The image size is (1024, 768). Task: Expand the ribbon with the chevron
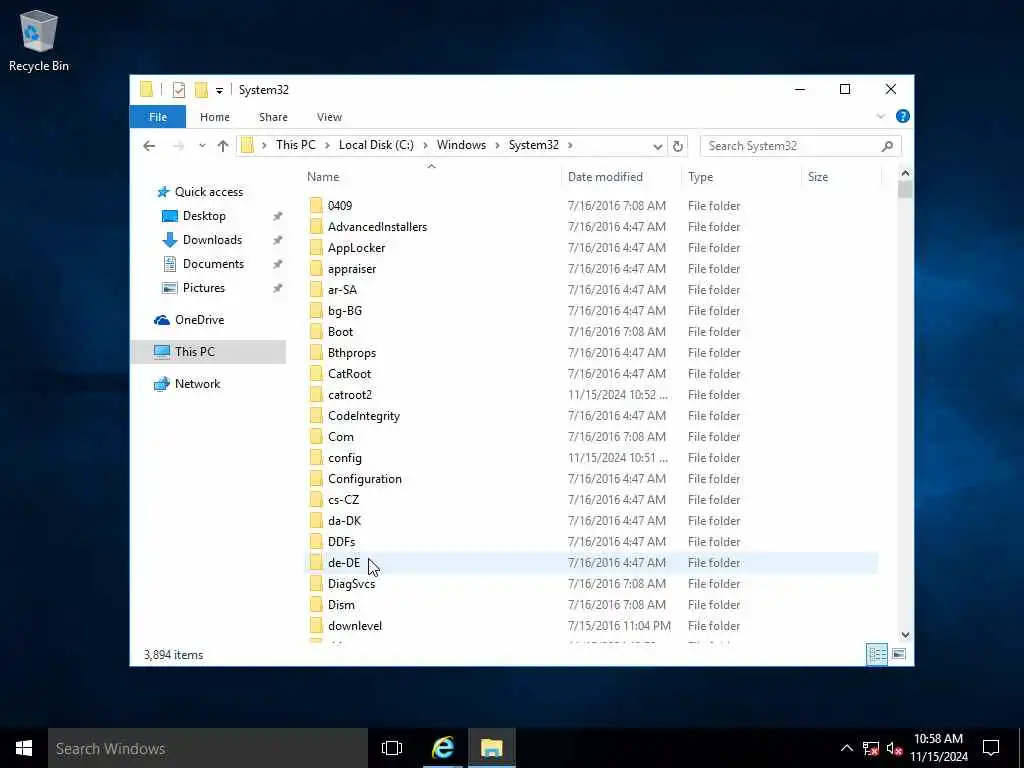pos(880,117)
